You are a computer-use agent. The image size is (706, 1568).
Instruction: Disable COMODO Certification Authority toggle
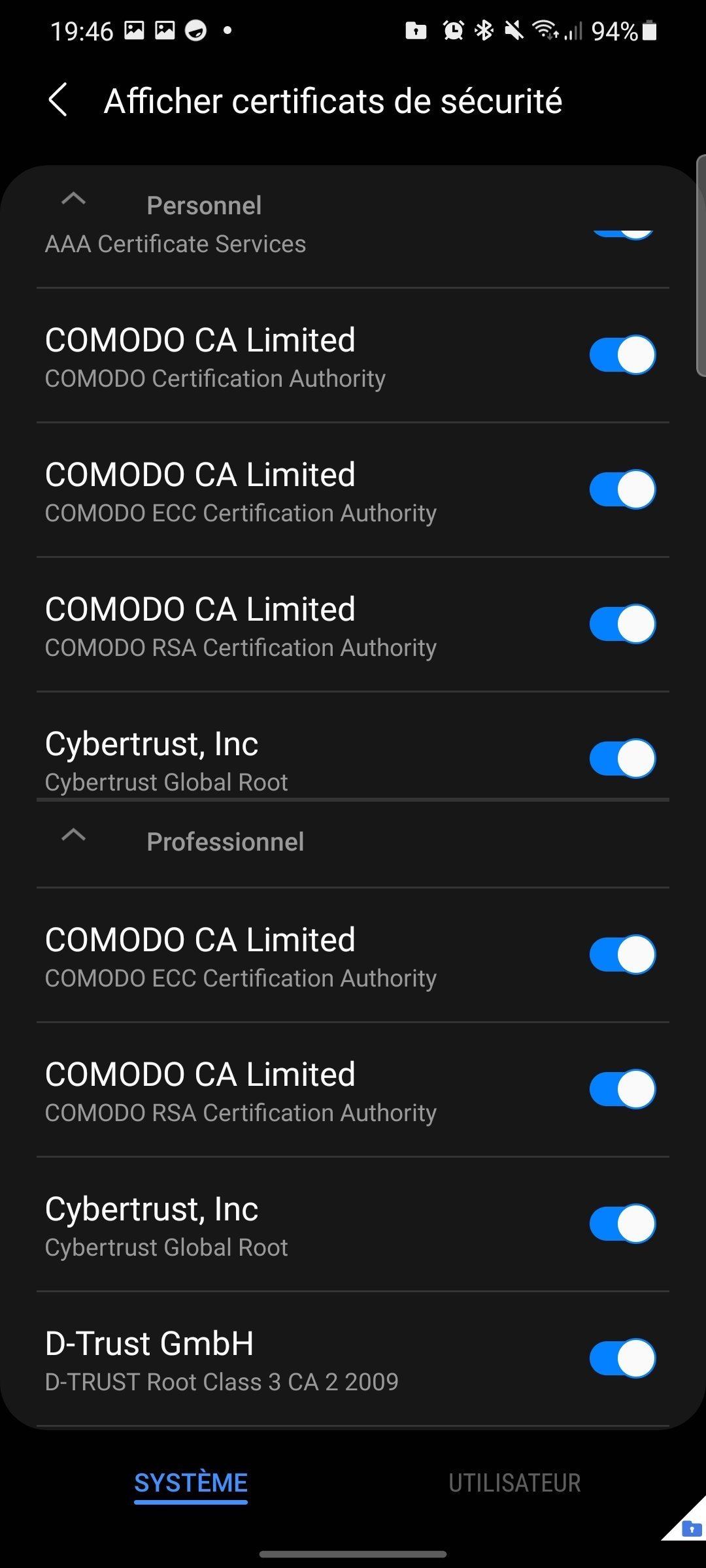[622, 355]
